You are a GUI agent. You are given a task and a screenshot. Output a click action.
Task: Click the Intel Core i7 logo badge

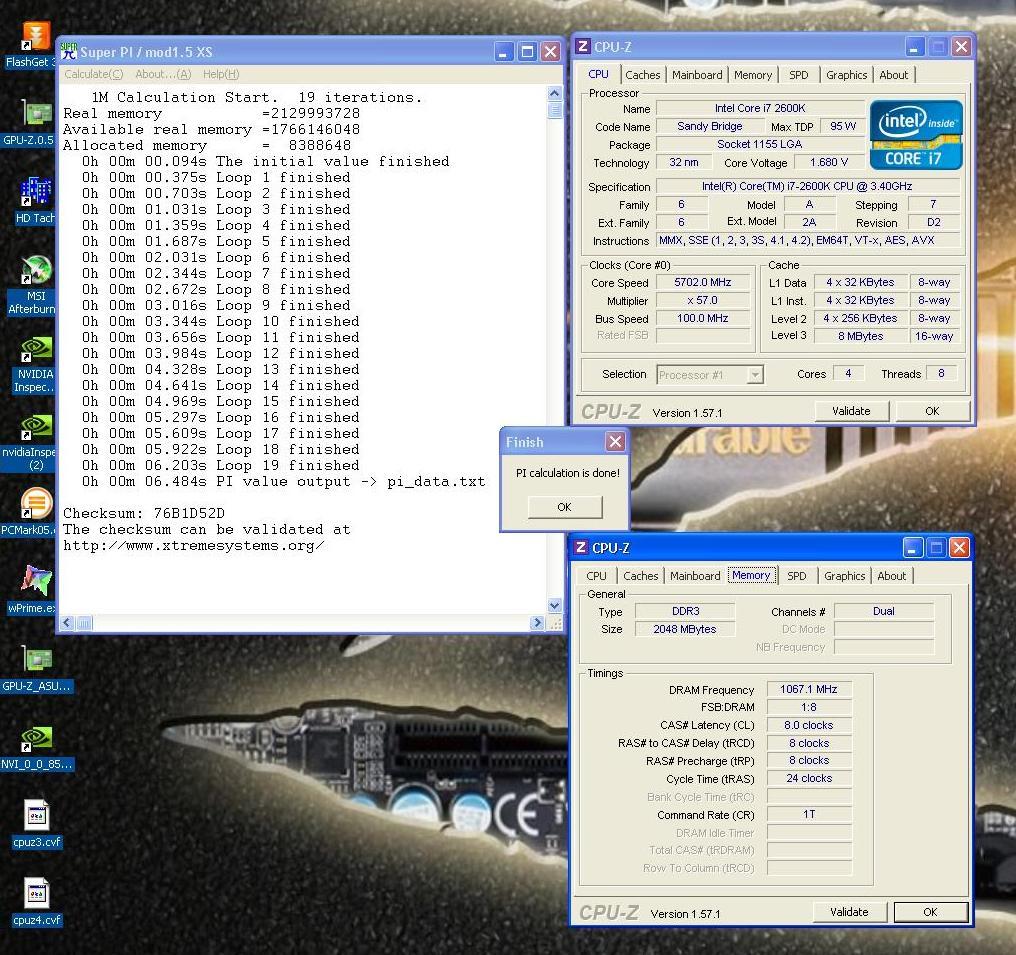point(916,135)
